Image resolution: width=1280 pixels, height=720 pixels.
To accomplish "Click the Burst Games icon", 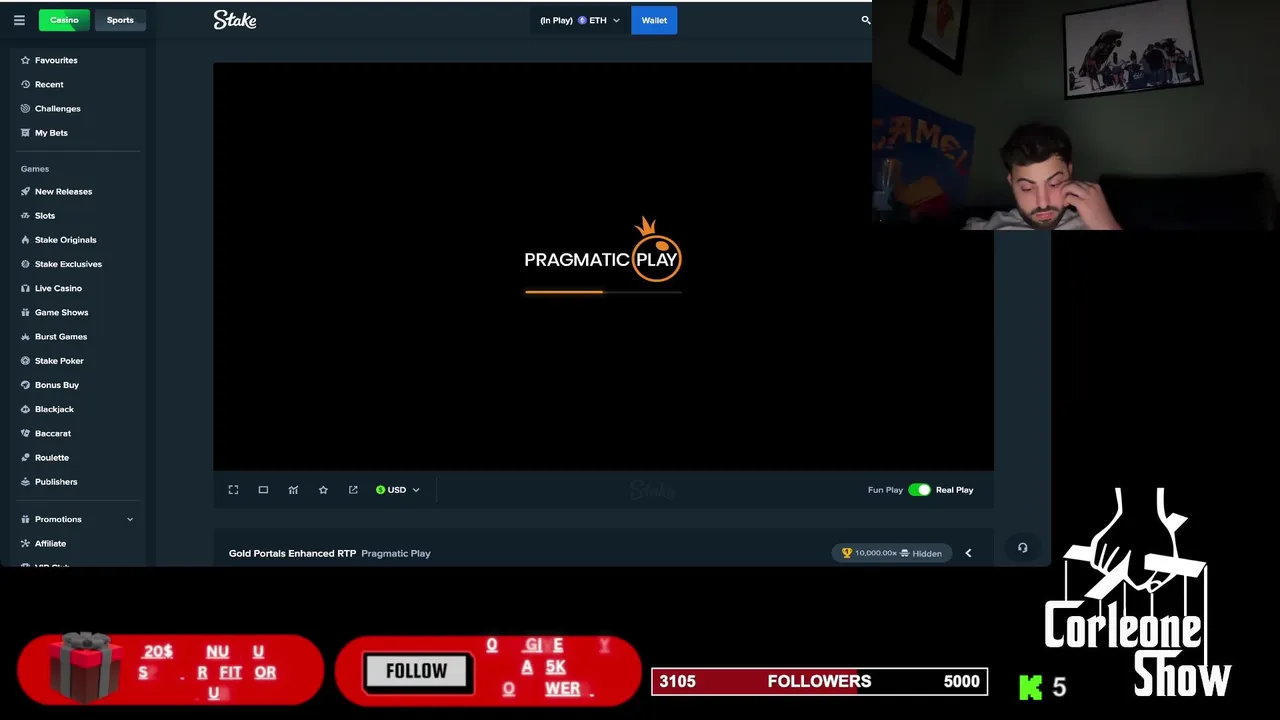I will 26,337.
